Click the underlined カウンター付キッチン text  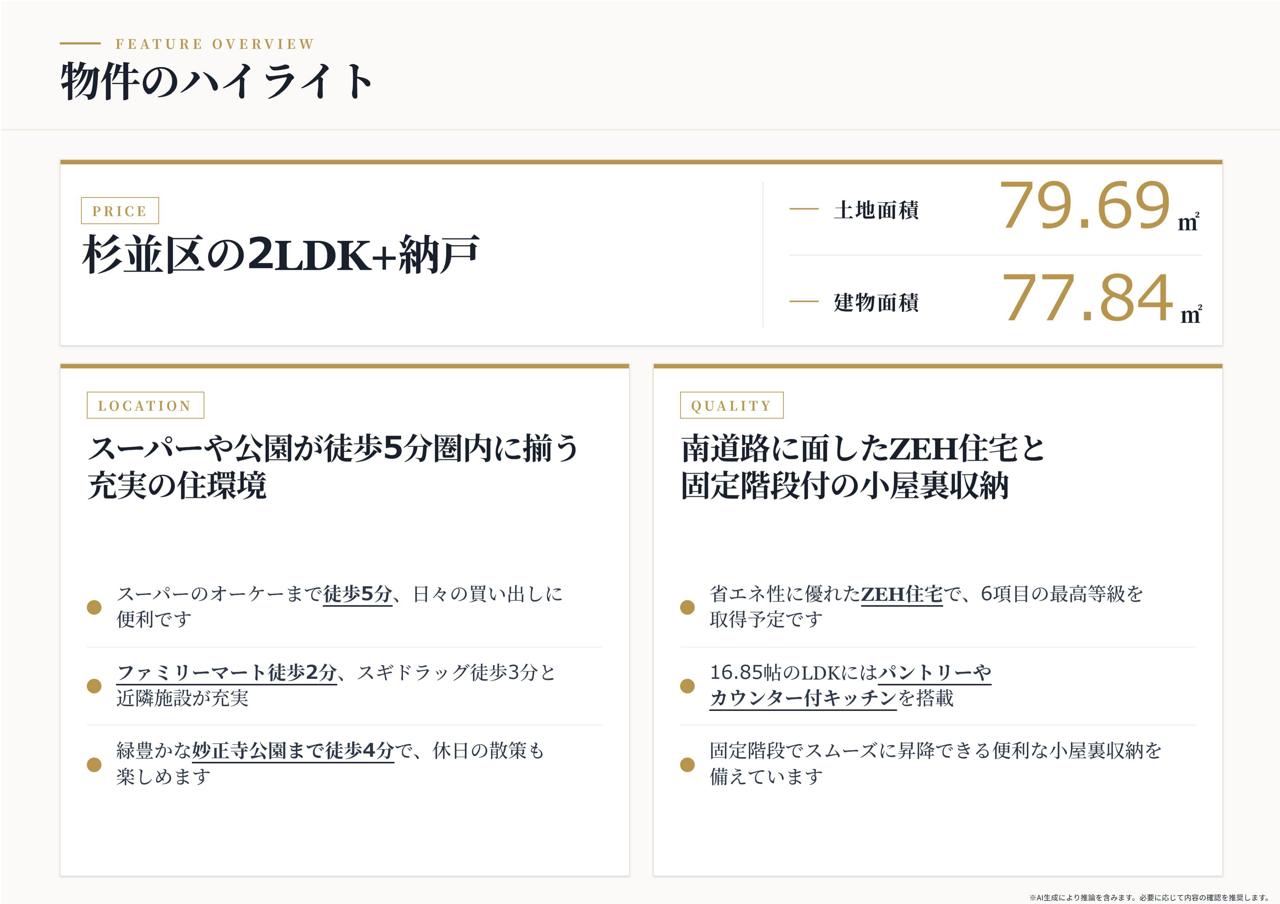[803, 699]
